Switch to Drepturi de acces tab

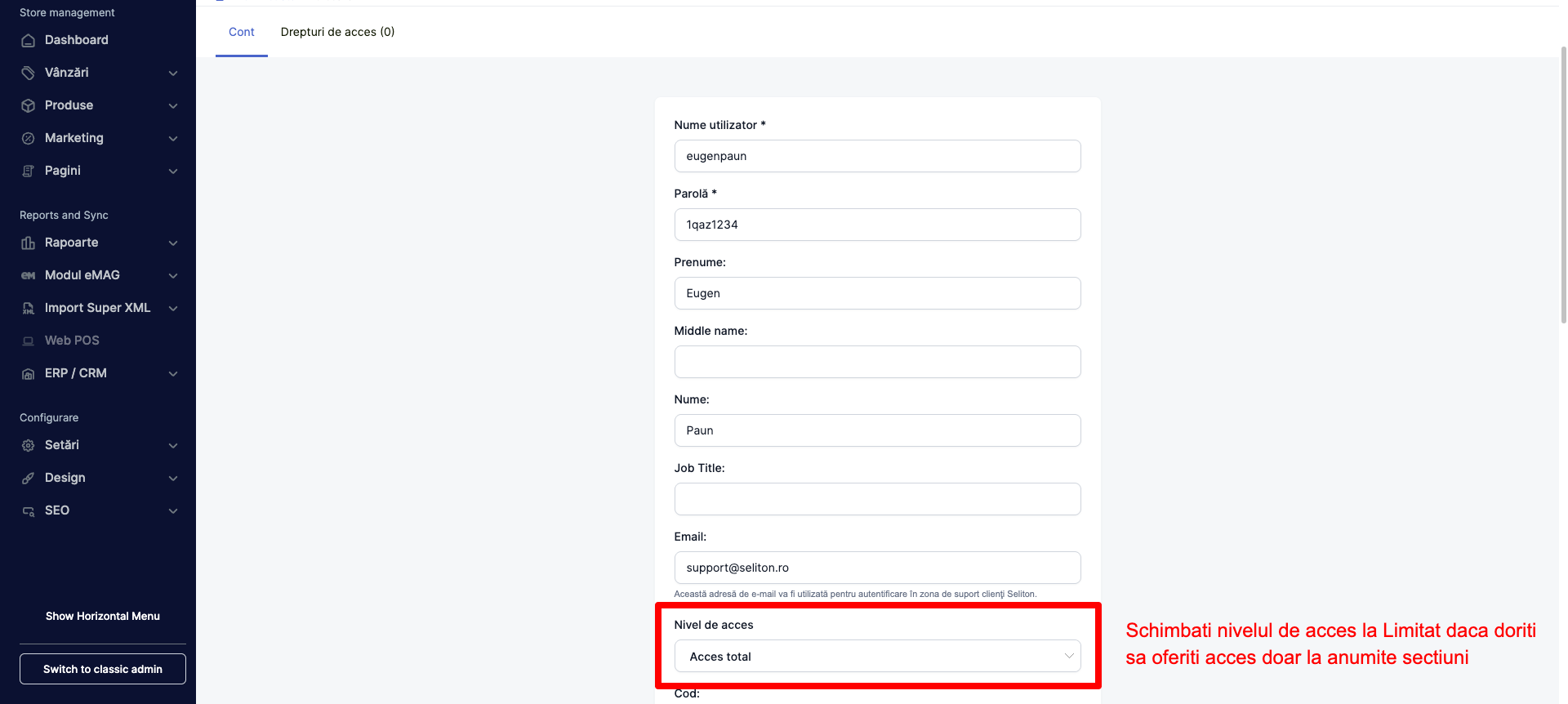tap(337, 32)
